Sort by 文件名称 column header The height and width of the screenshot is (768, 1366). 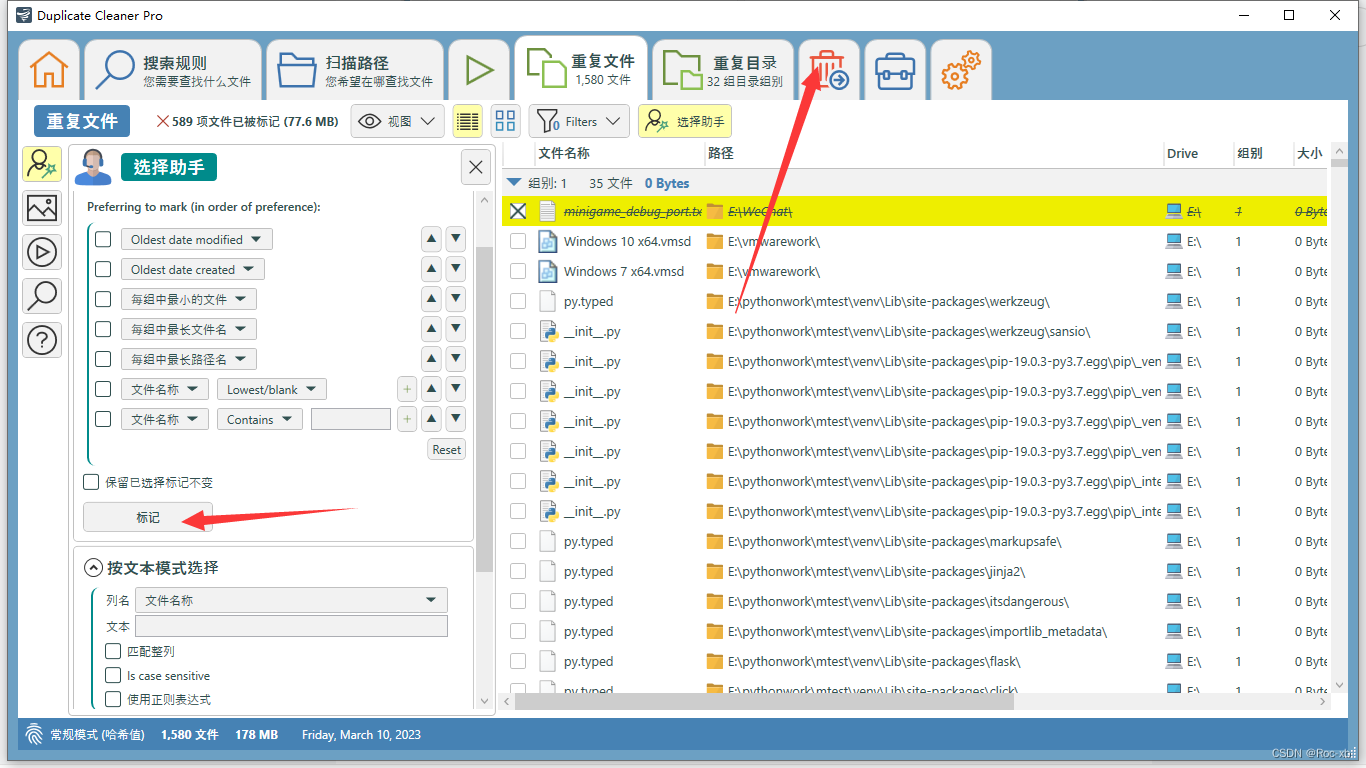[564, 153]
